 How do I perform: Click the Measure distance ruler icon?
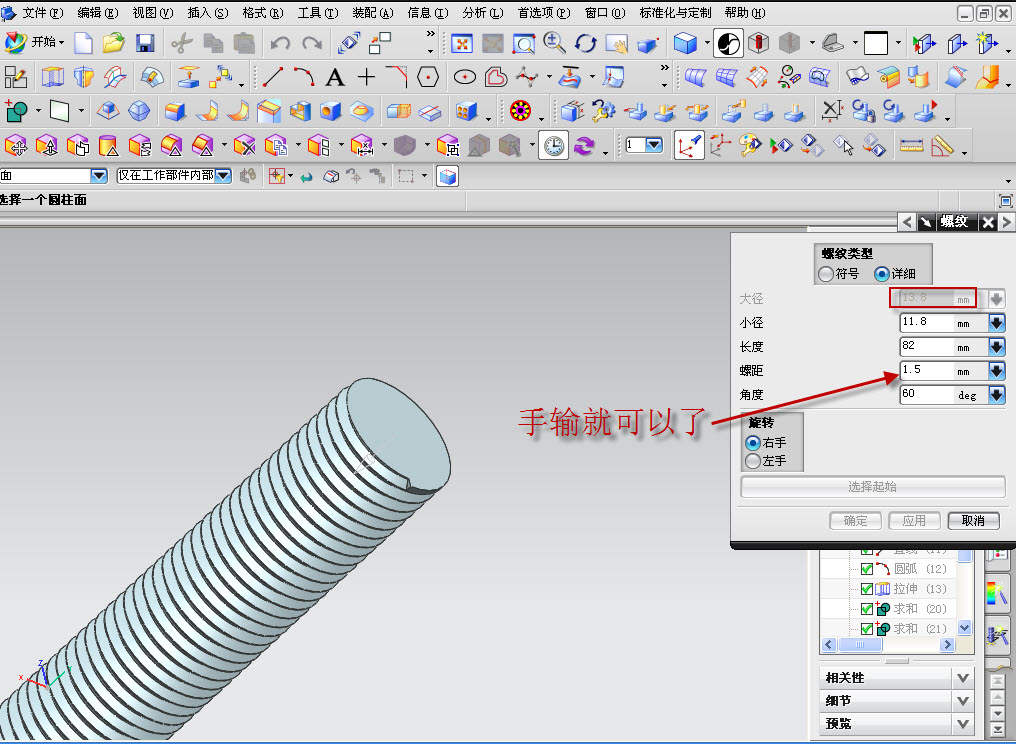[x=911, y=146]
